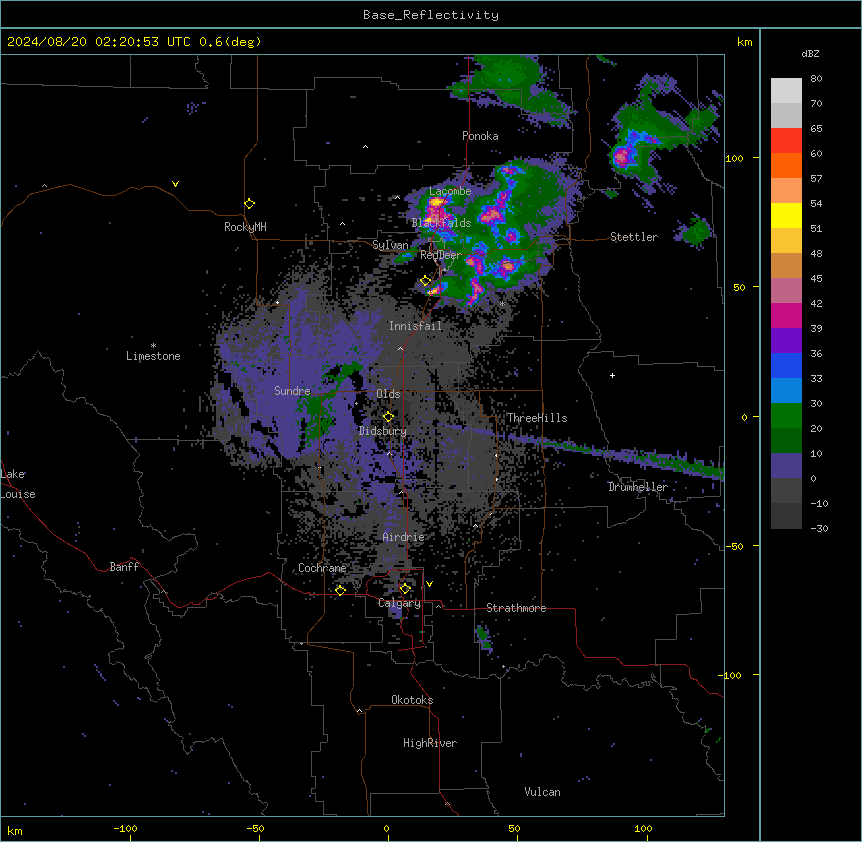Click the white caret marker west of Ponoka
This screenshot has height=842, width=862.
(365, 147)
